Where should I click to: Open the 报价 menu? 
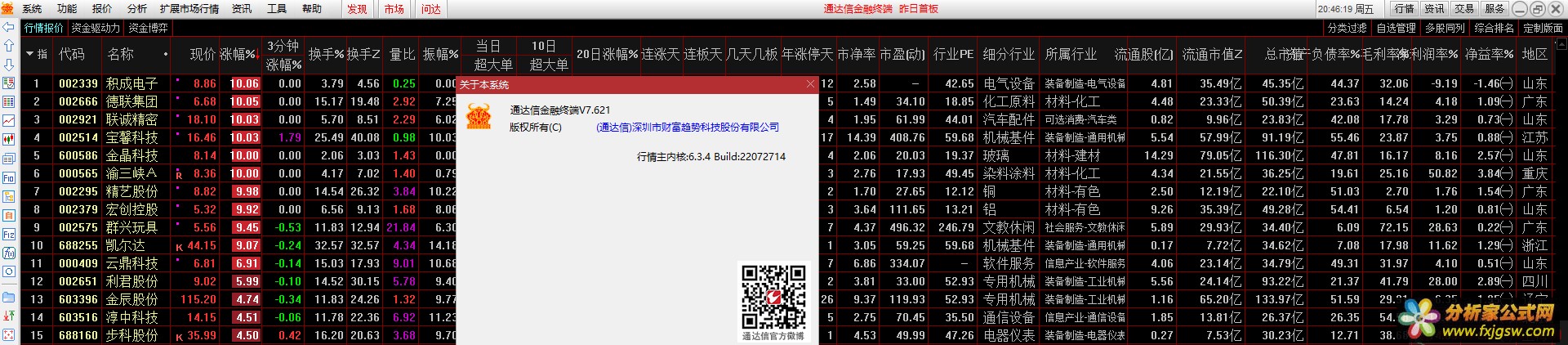click(x=102, y=9)
